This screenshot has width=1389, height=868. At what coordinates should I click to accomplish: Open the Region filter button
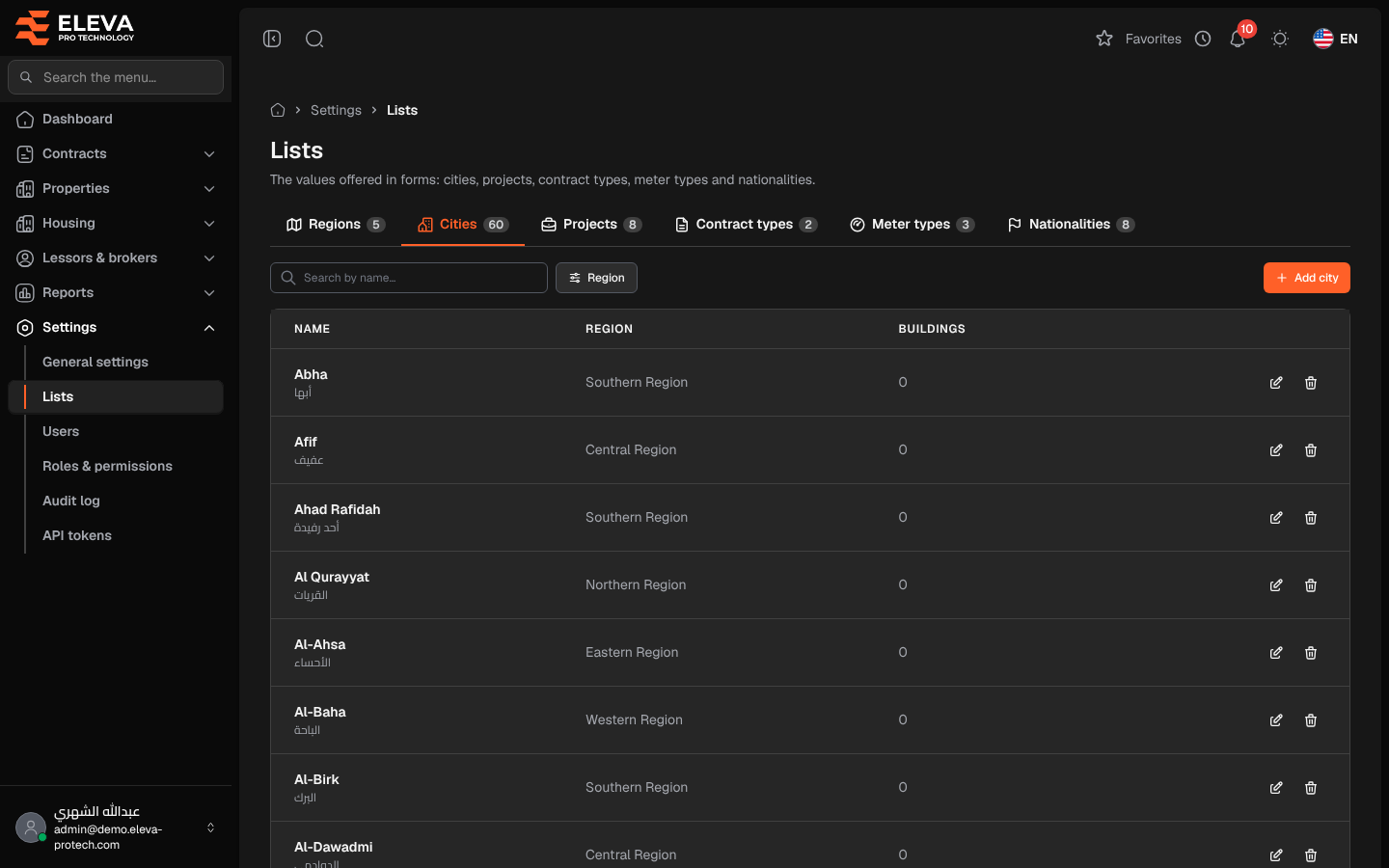pos(596,278)
